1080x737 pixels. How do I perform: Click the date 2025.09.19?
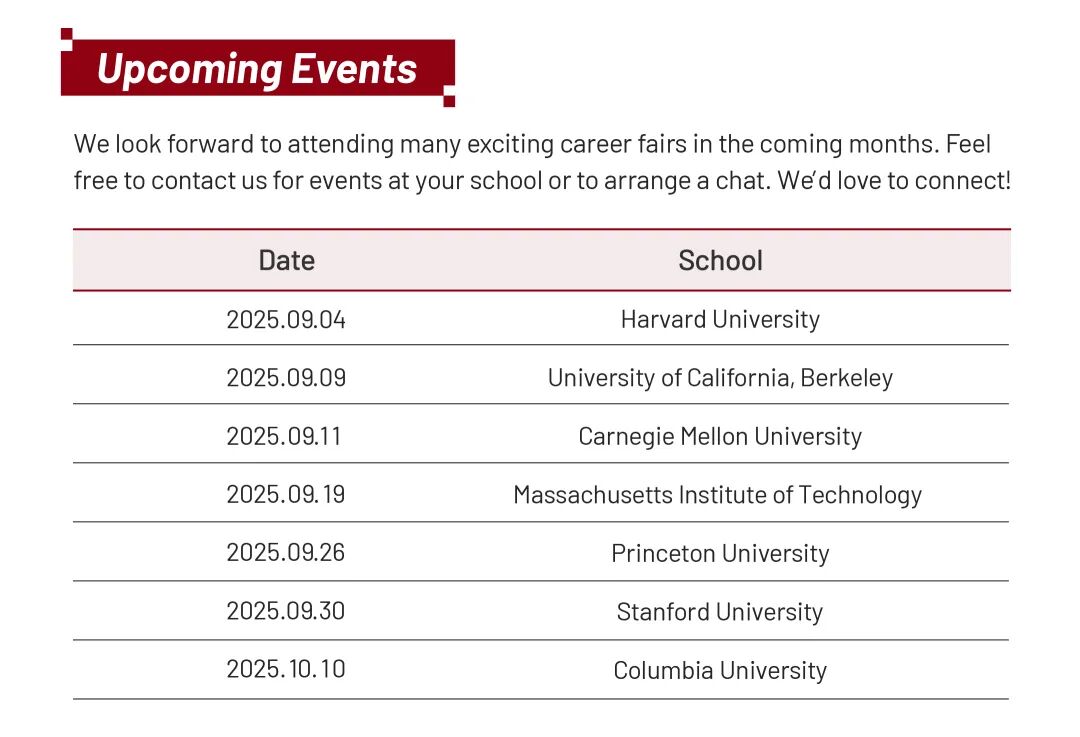(286, 495)
